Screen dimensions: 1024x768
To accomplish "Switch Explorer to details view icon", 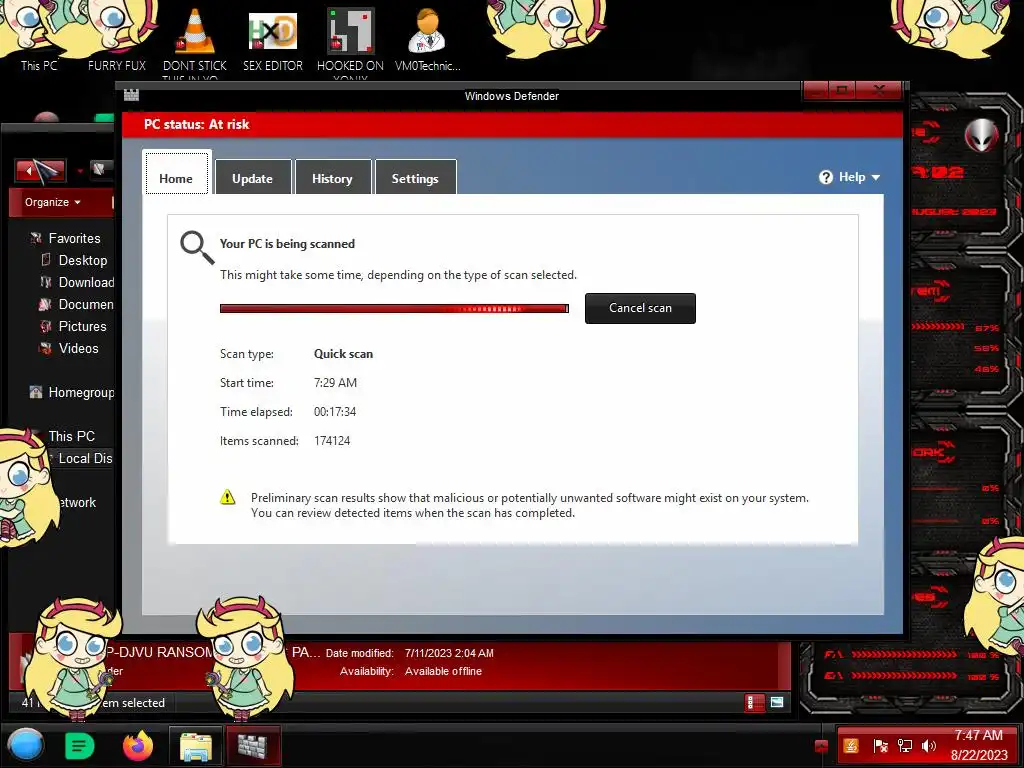I will (x=754, y=703).
